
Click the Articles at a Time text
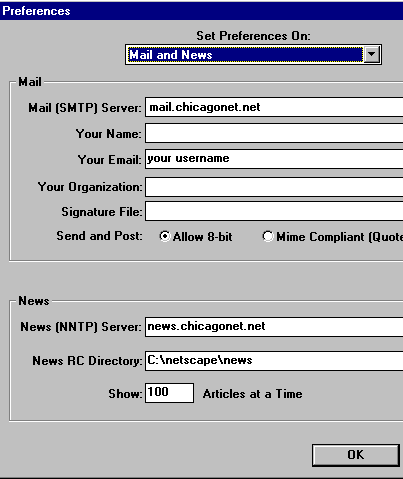click(253, 394)
